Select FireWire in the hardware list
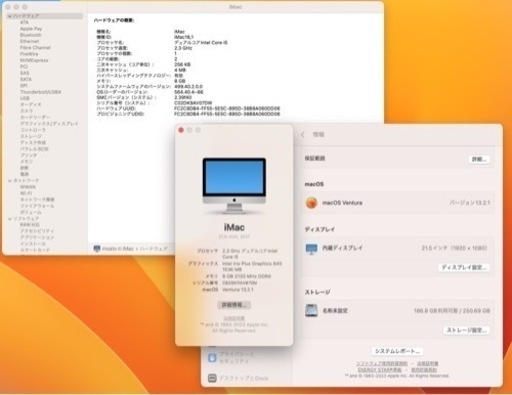Viewport: 512px width, 395px height. coord(29,54)
